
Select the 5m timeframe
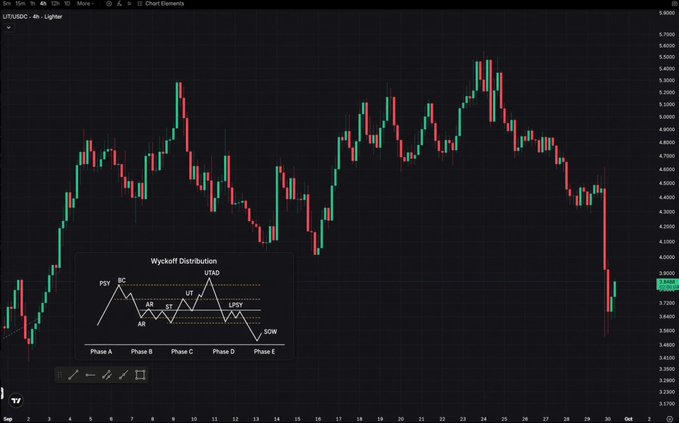pos(6,3)
